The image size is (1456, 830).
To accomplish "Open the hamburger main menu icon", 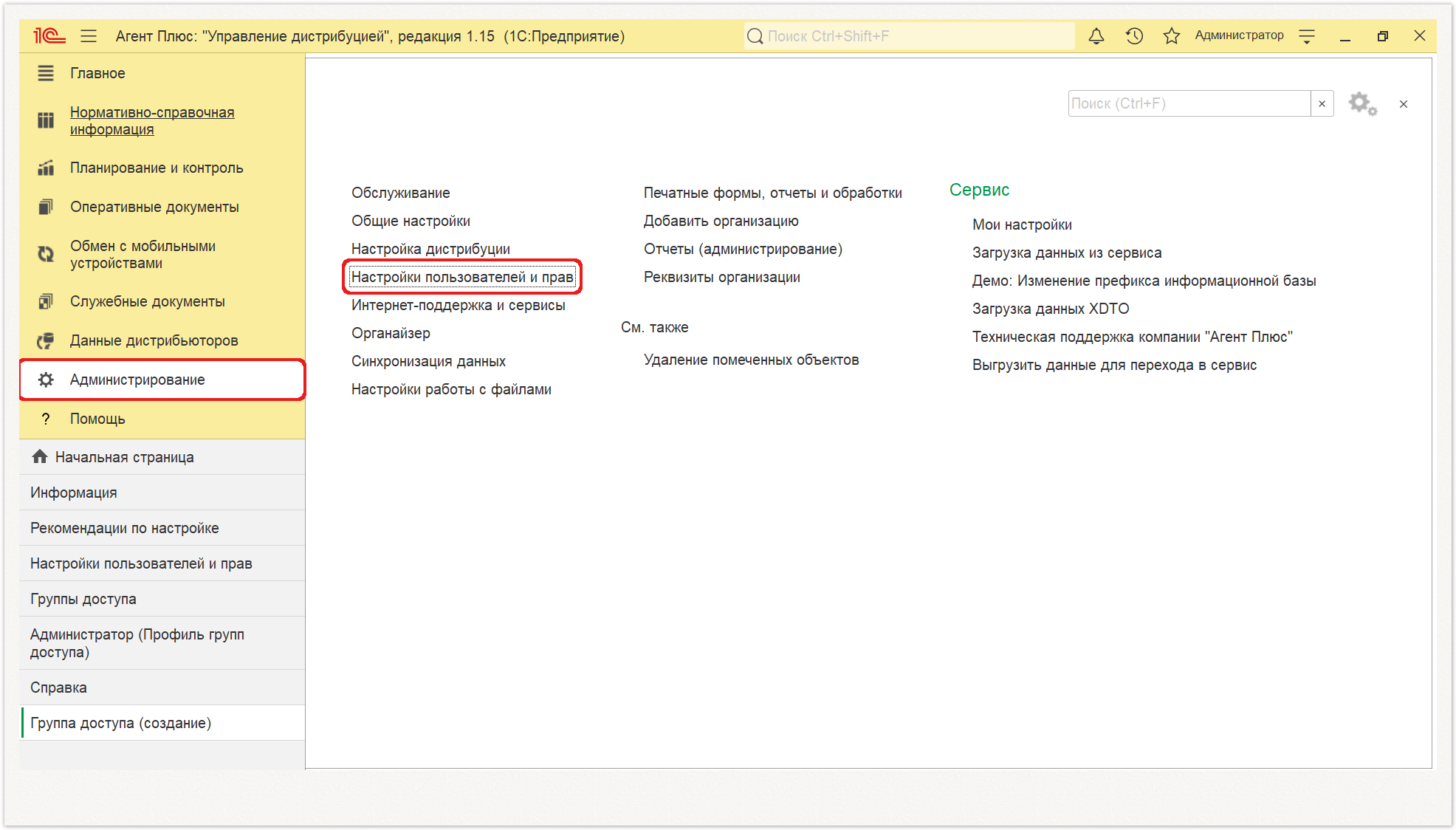I will 89,35.
